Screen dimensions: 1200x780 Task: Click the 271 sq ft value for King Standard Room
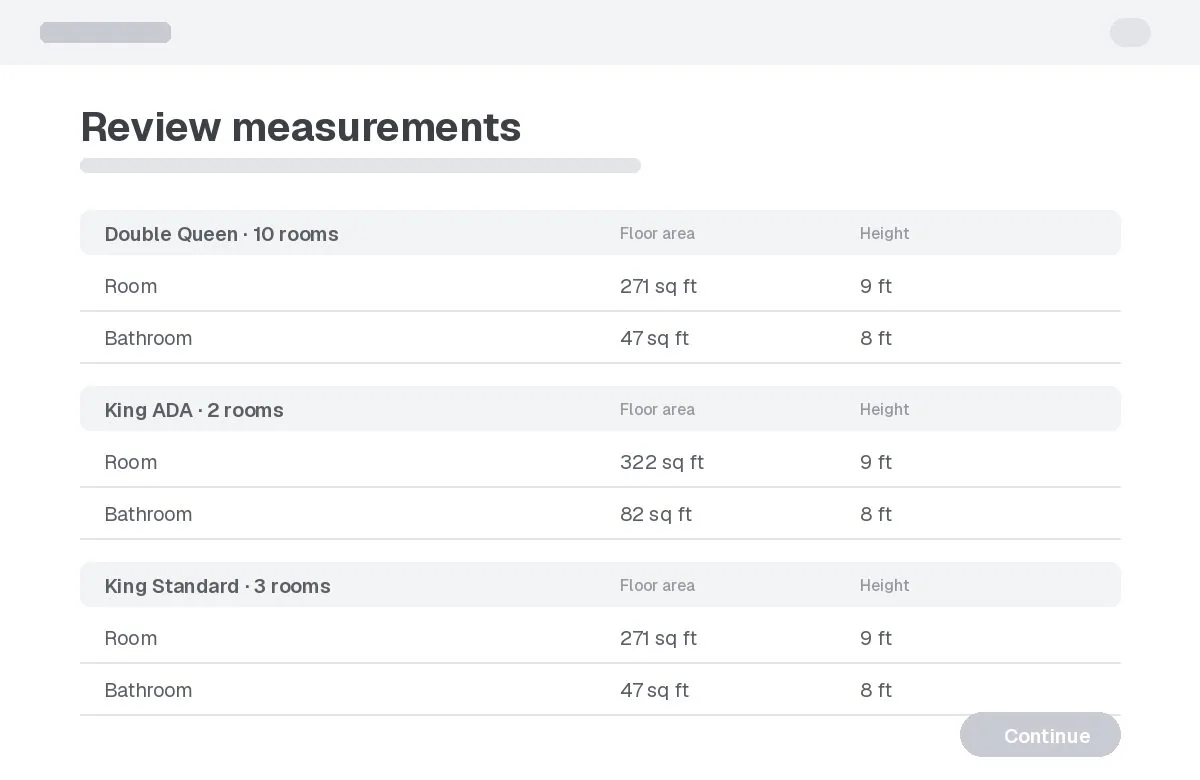coord(658,638)
